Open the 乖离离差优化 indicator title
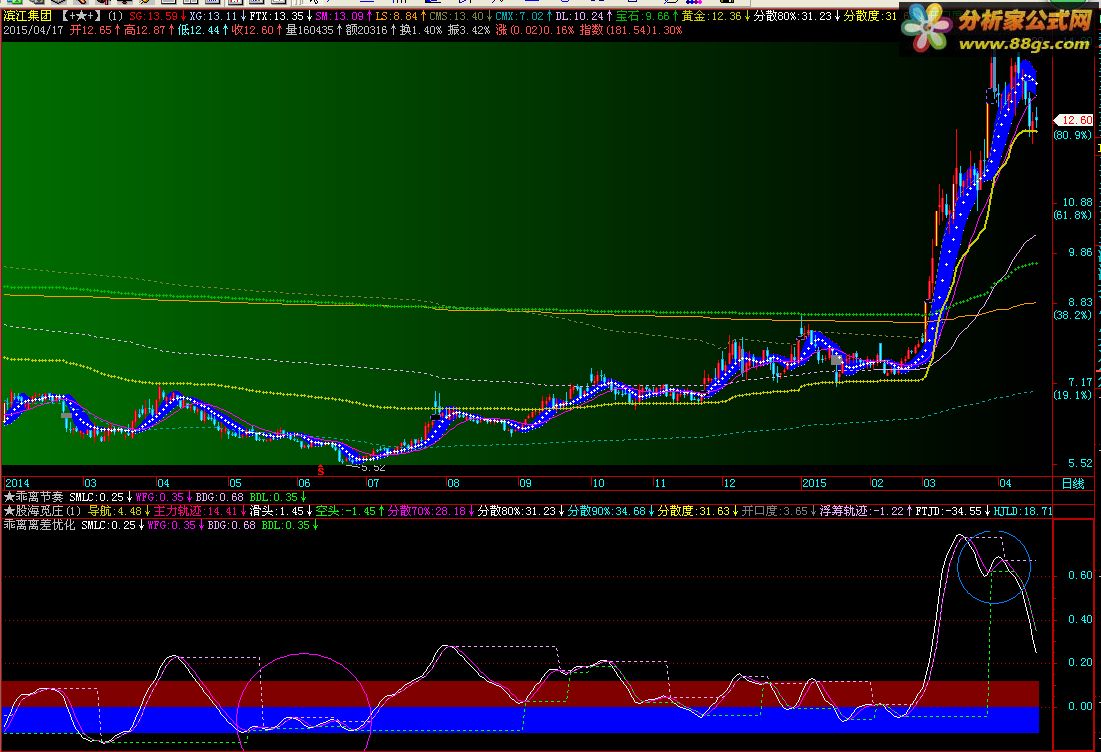This screenshot has height=752, width=1101. coord(39,525)
